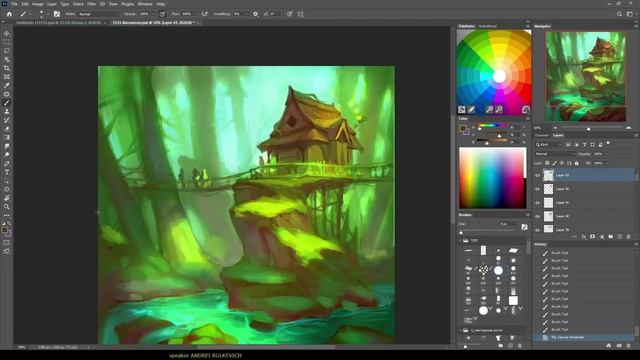This screenshot has height=360, width=640.
Task: Click the Home icon in the options bar
Action: pos(9,14)
